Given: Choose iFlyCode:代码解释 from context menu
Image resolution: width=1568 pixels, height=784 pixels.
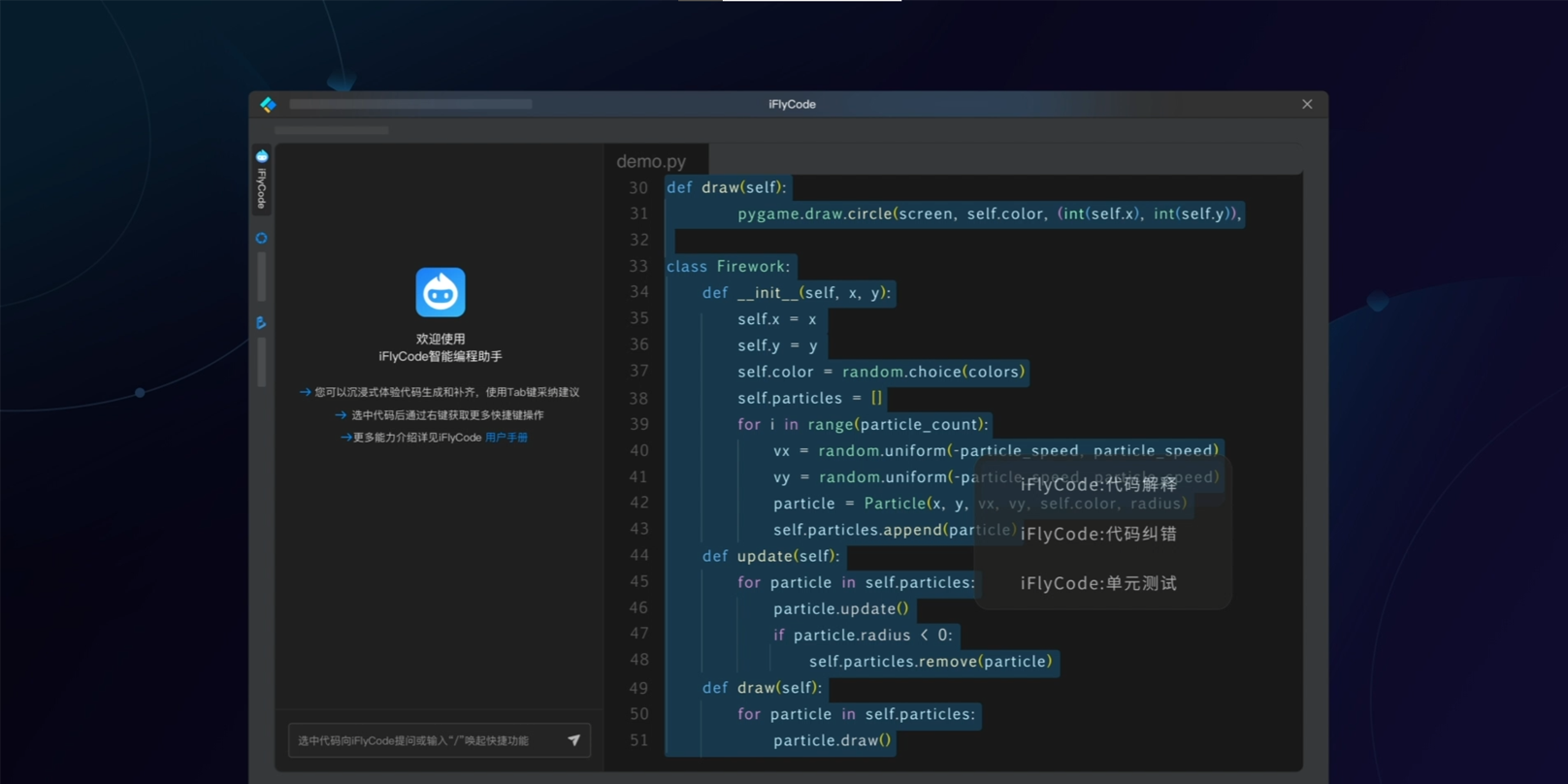Looking at the screenshot, I should (1098, 484).
